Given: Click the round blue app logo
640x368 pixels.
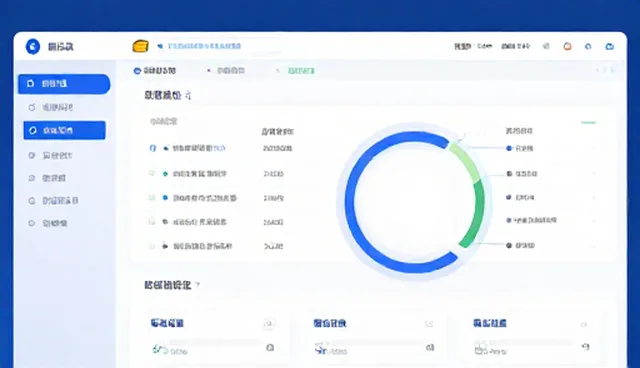Looking at the screenshot, I should pyautogui.click(x=33, y=47).
